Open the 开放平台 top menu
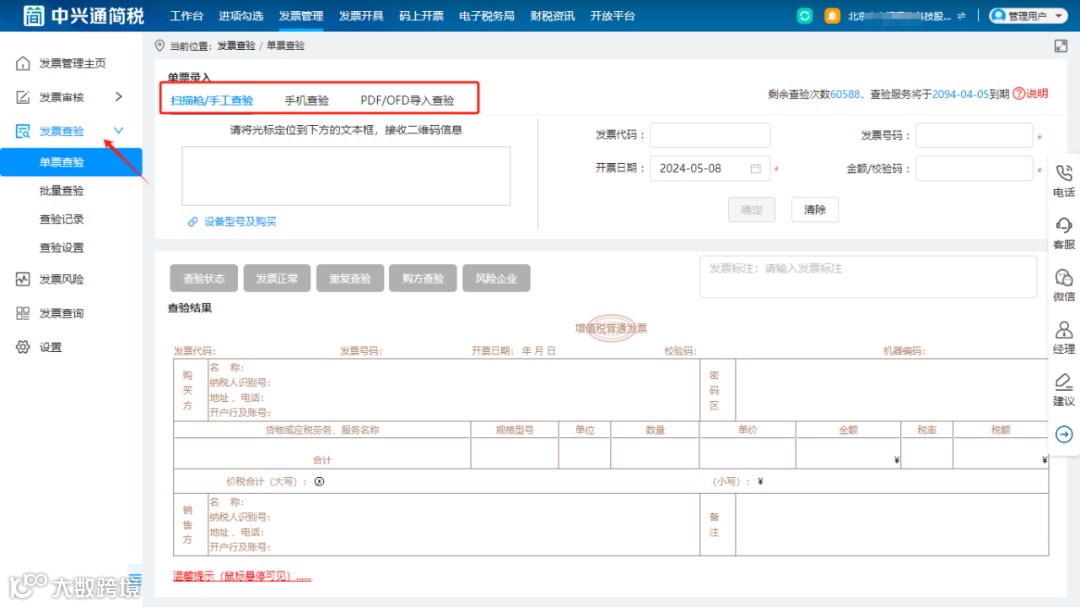 [612, 16]
